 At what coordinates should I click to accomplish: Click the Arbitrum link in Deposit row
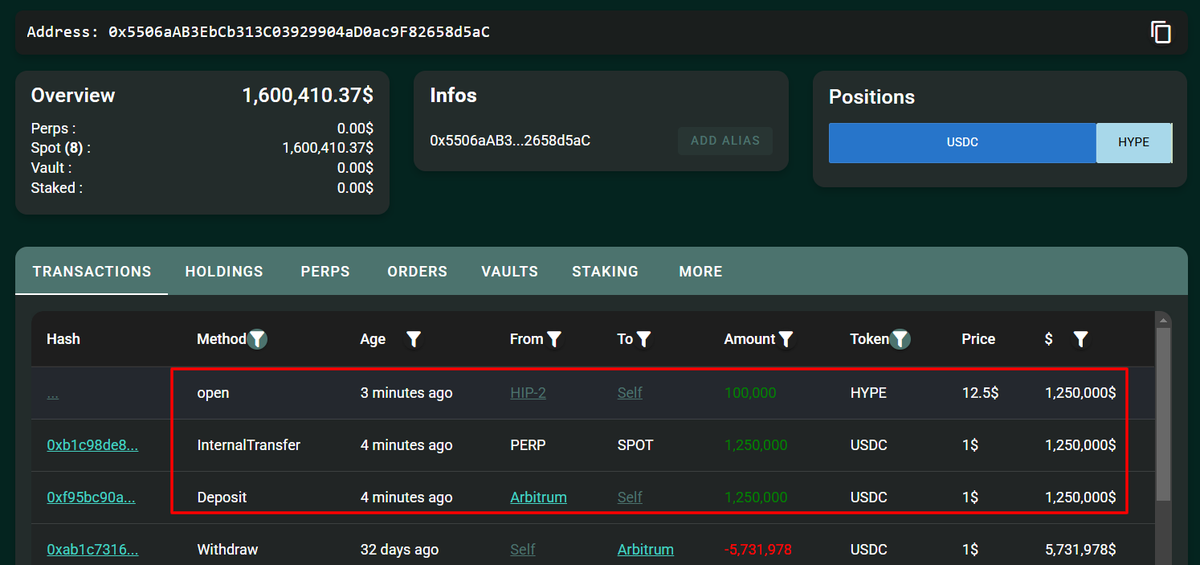(538, 497)
